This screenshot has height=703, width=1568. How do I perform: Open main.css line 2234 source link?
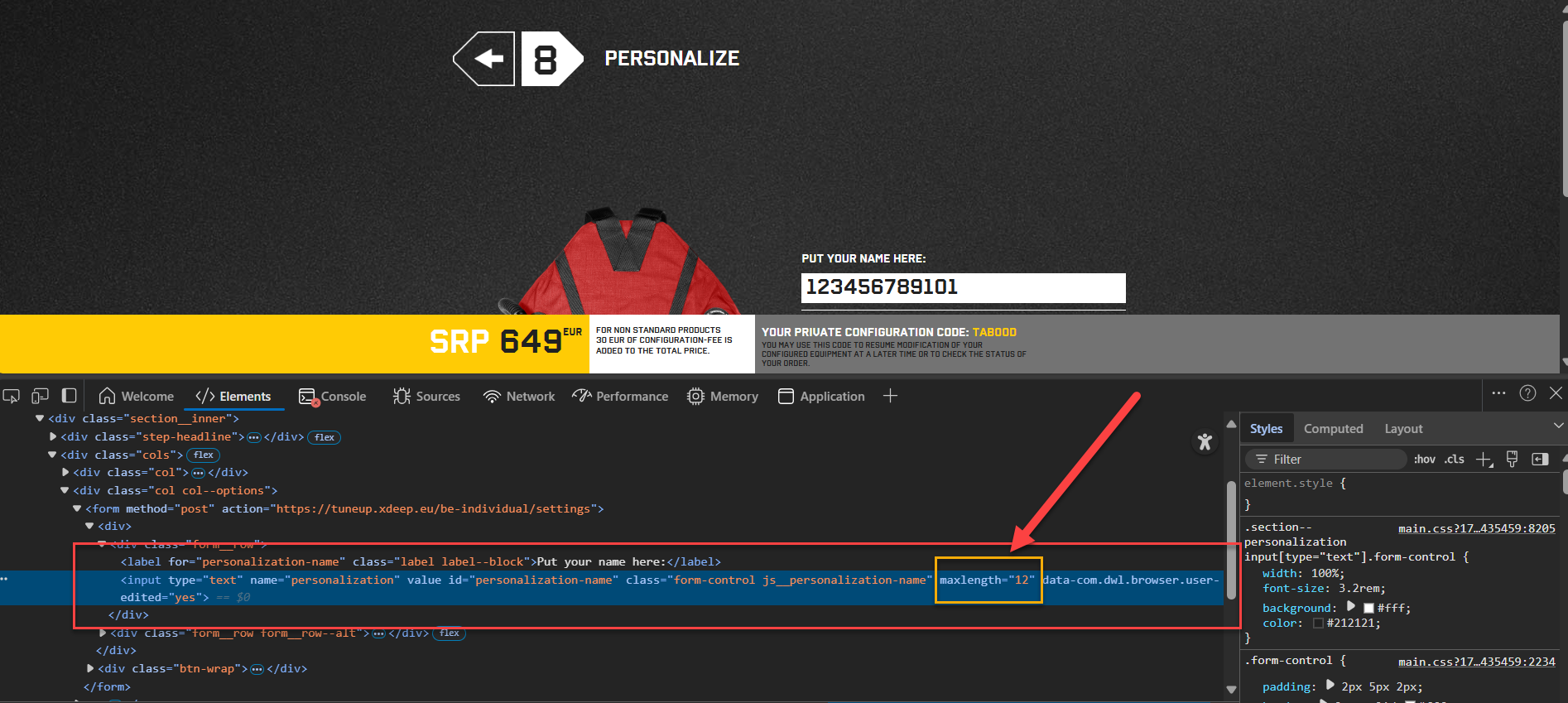[x=1476, y=662]
